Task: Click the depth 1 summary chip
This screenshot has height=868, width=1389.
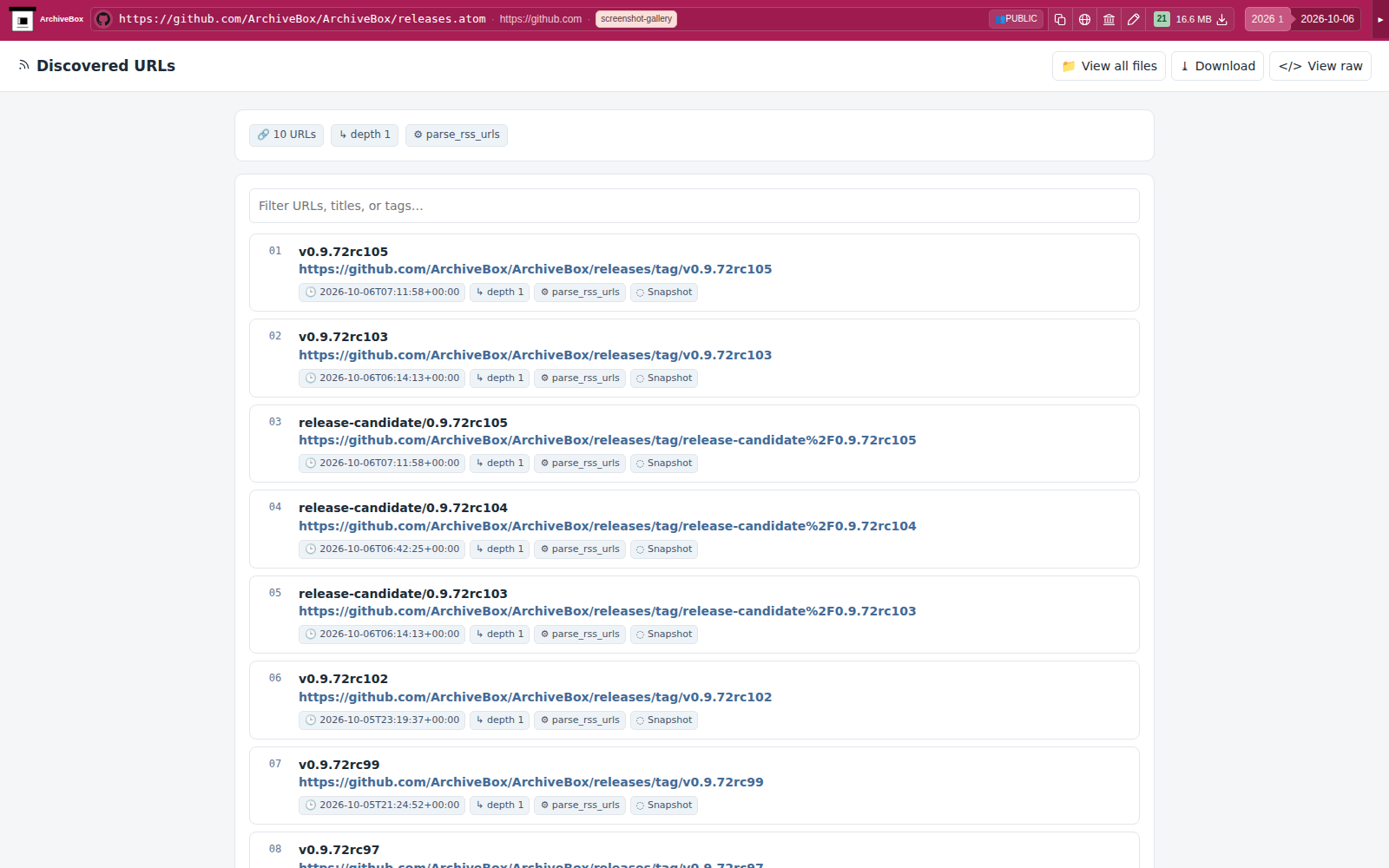Action: coord(365,135)
